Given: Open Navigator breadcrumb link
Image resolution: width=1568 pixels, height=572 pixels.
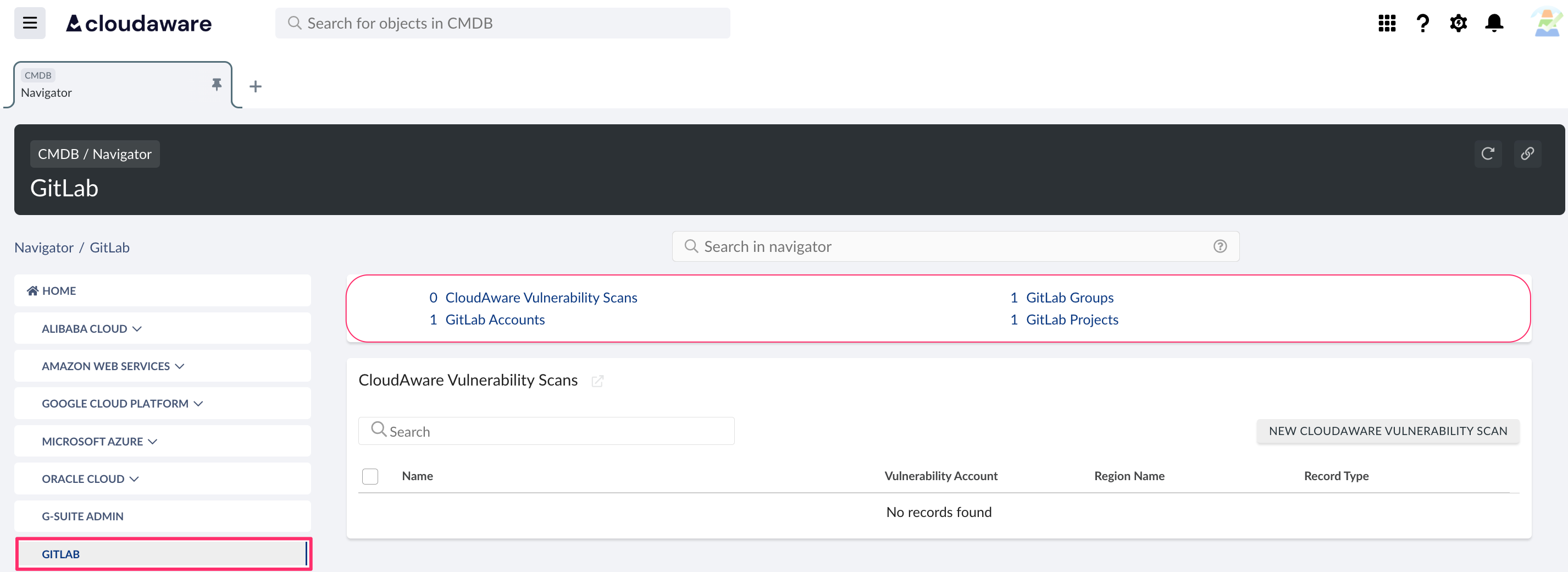Looking at the screenshot, I should click(x=44, y=248).
